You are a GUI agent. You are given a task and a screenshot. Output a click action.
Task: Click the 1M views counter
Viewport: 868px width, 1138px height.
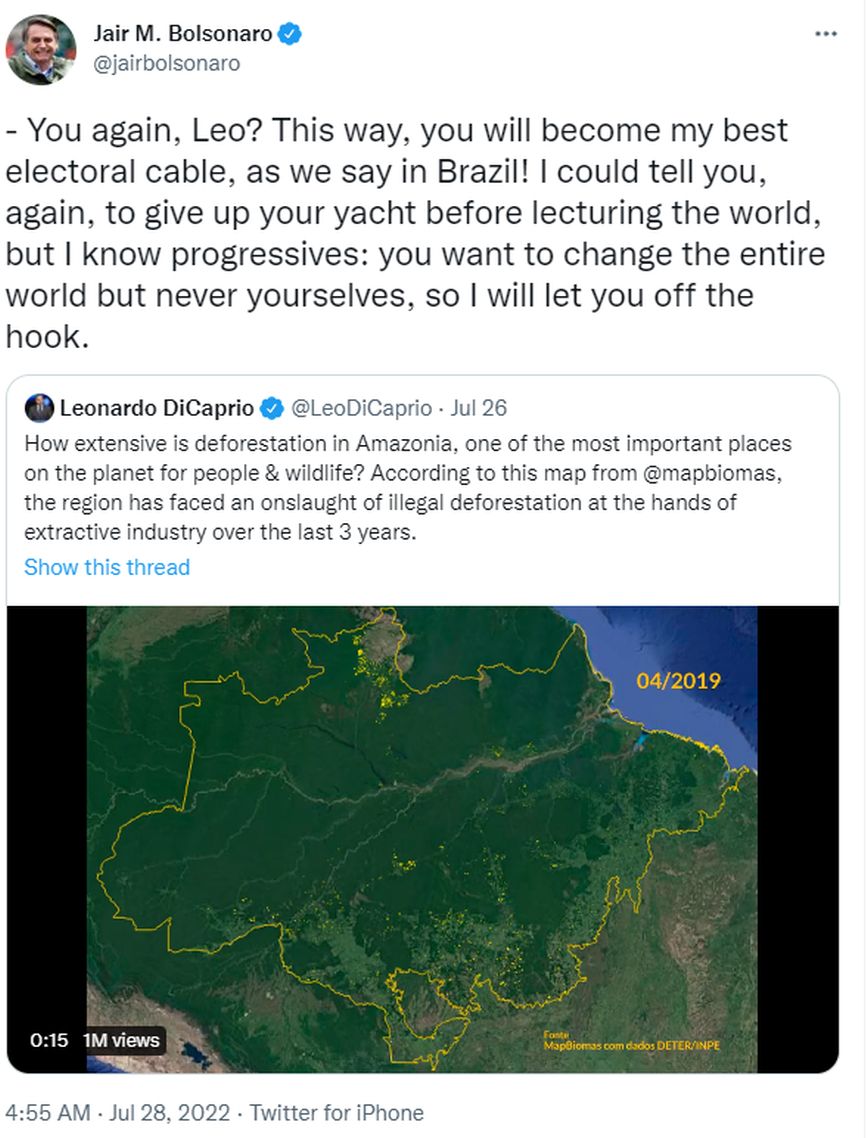[121, 1040]
